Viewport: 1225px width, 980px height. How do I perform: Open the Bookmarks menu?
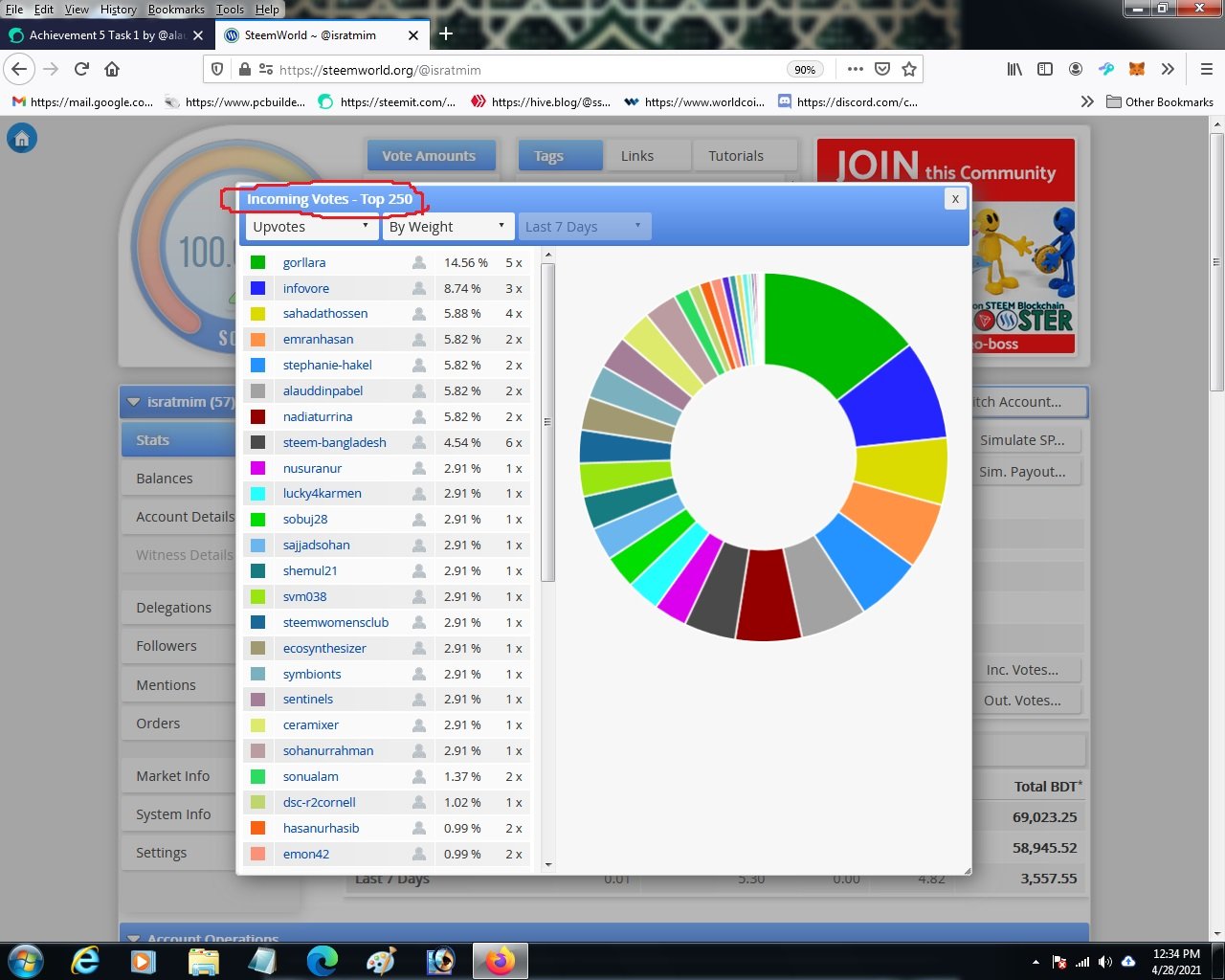(x=176, y=9)
